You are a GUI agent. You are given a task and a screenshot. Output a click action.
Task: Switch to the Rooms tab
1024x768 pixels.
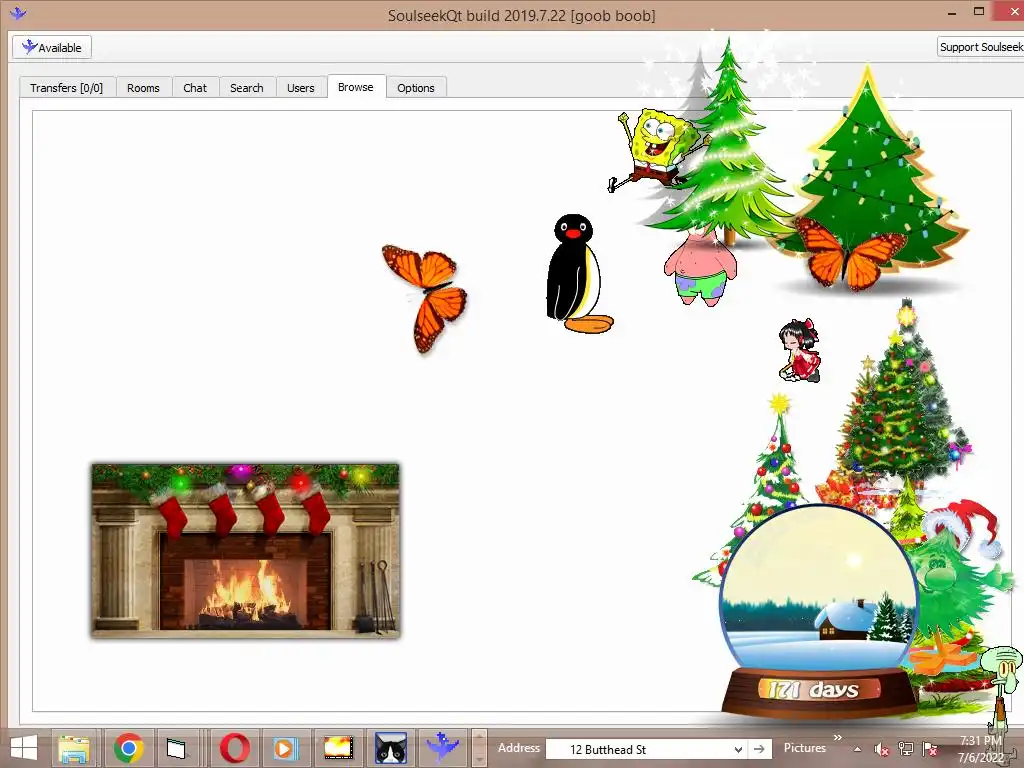pyautogui.click(x=143, y=88)
